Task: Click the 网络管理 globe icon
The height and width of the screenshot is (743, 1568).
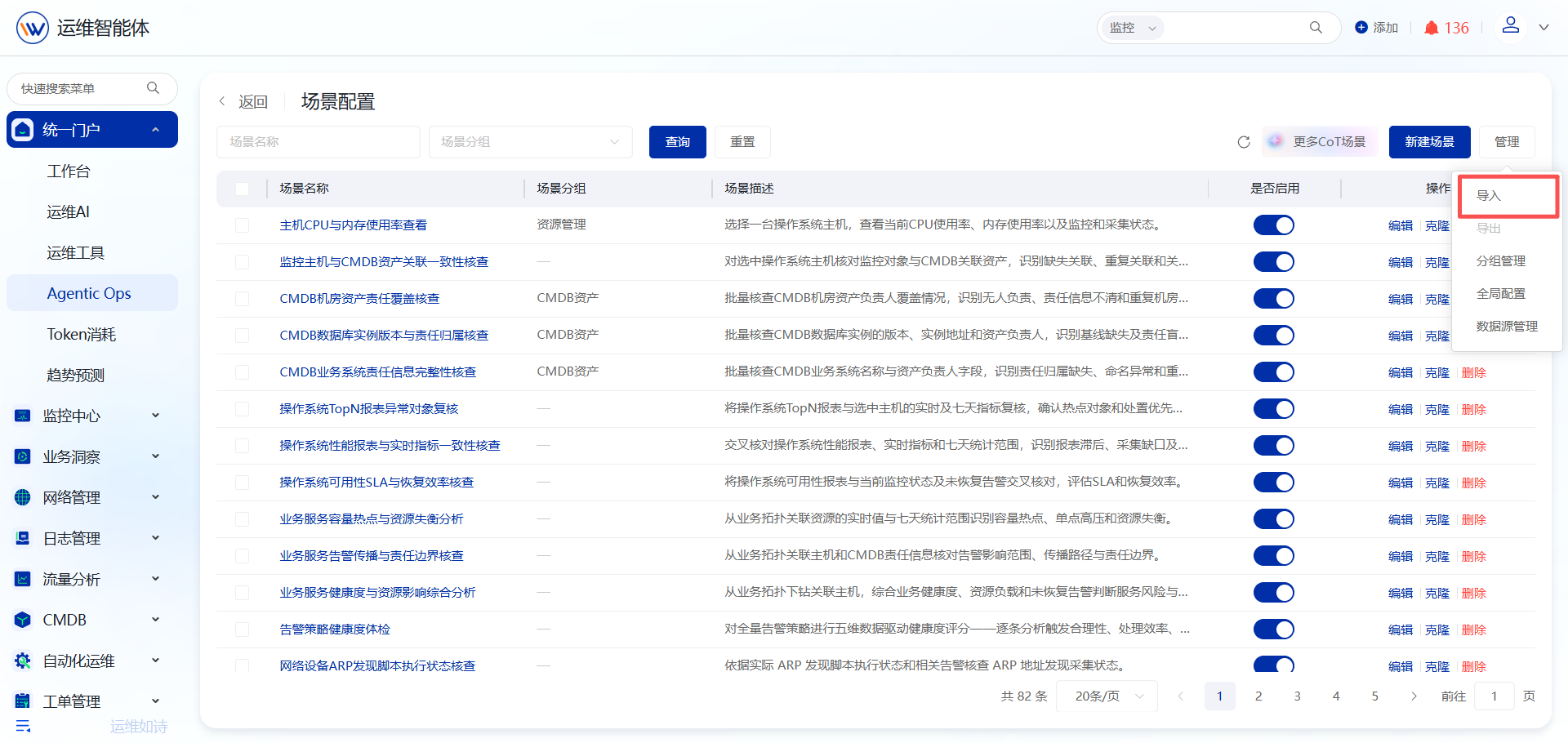Action: [x=23, y=497]
